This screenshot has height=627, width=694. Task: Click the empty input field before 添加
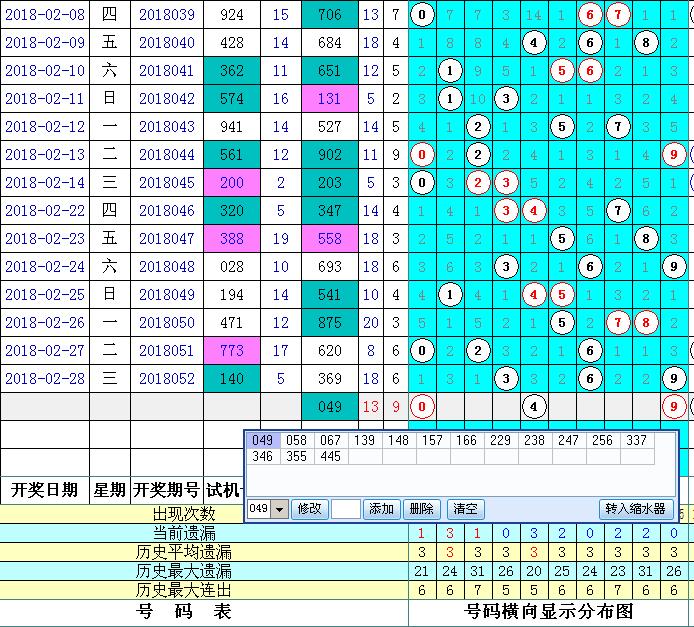(x=345, y=508)
